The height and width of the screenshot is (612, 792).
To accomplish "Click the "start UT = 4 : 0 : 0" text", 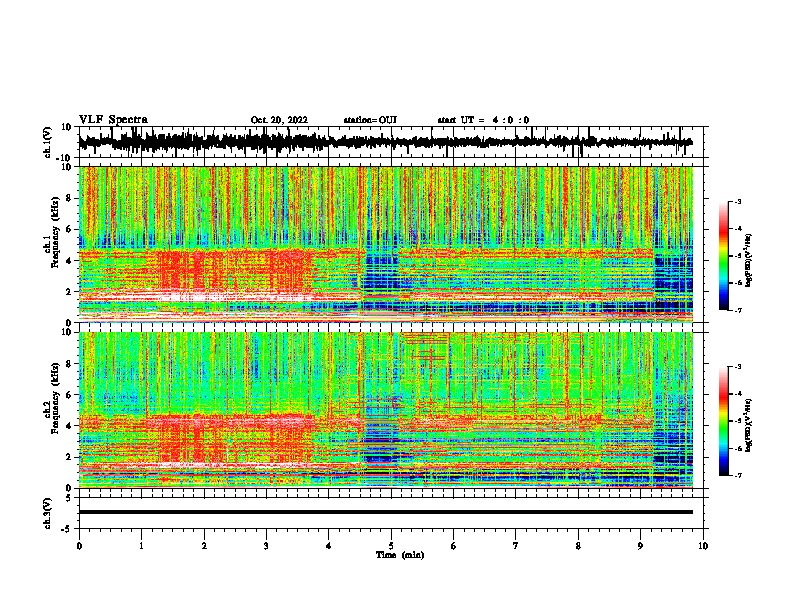I will [483, 120].
